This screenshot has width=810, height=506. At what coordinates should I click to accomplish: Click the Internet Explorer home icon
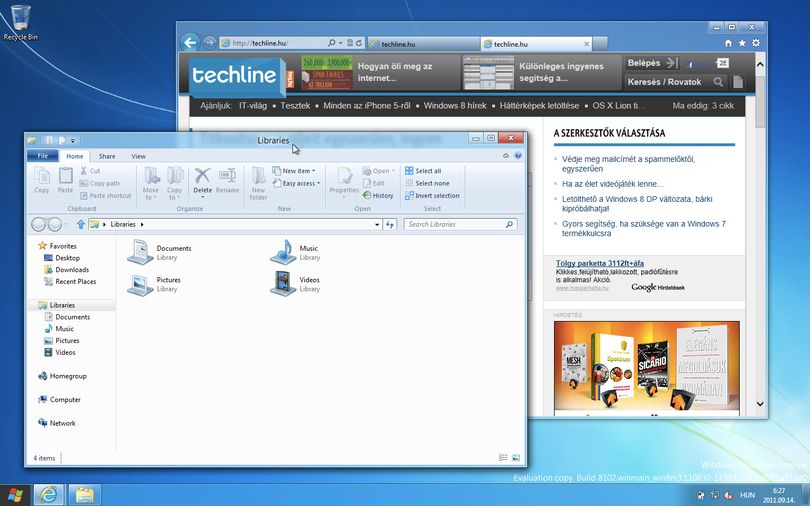click(728, 43)
